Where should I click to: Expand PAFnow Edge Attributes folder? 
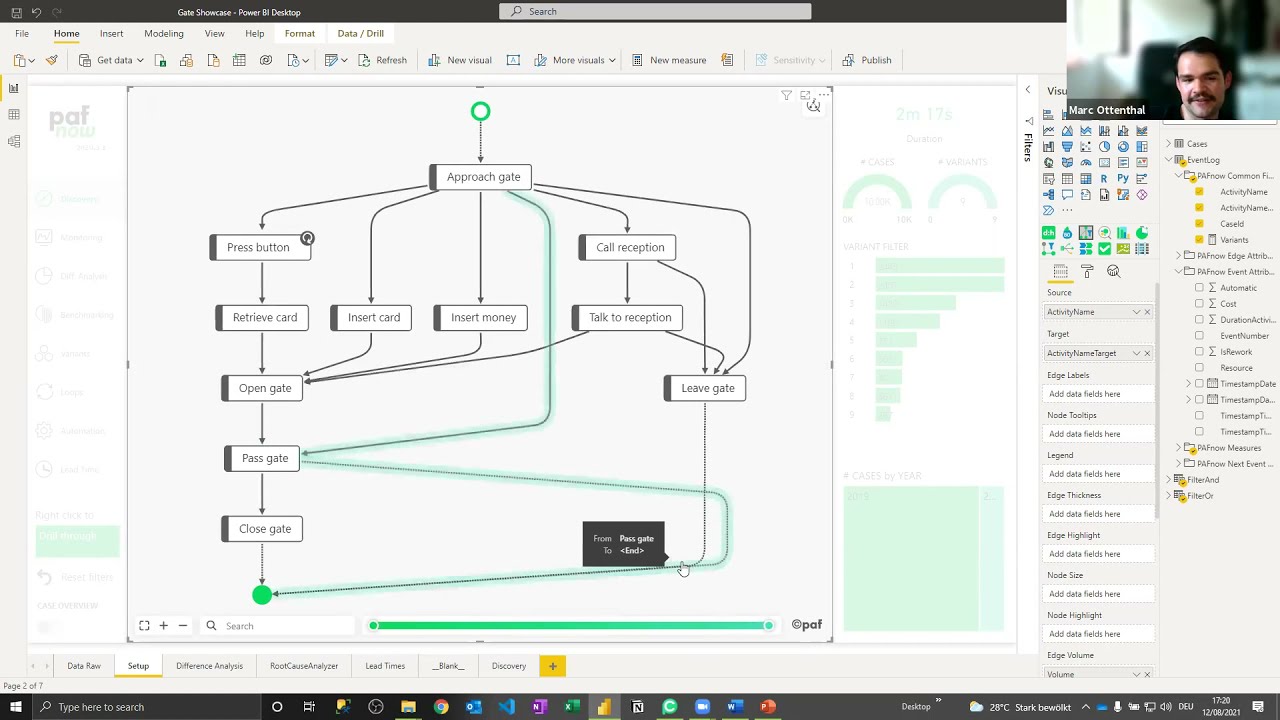[x=1178, y=256]
